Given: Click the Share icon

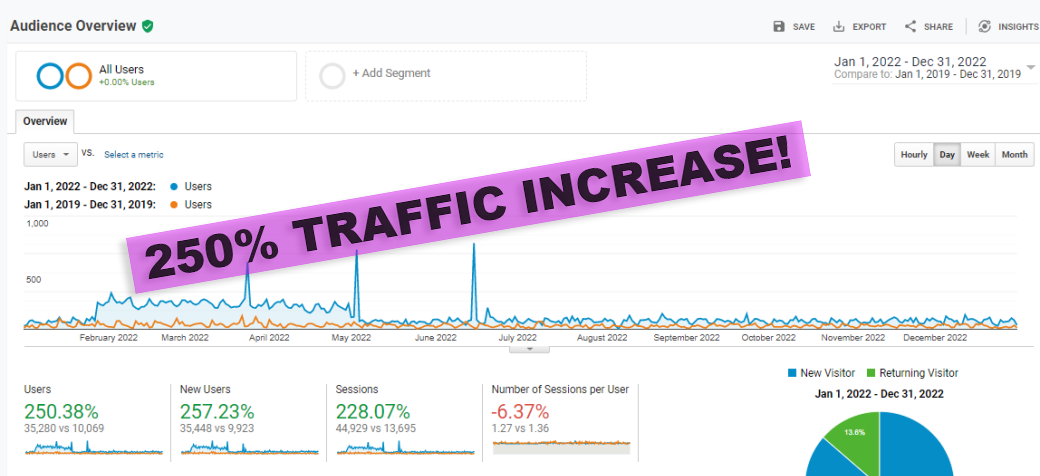Looking at the screenshot, I should (x=910, y=27).
